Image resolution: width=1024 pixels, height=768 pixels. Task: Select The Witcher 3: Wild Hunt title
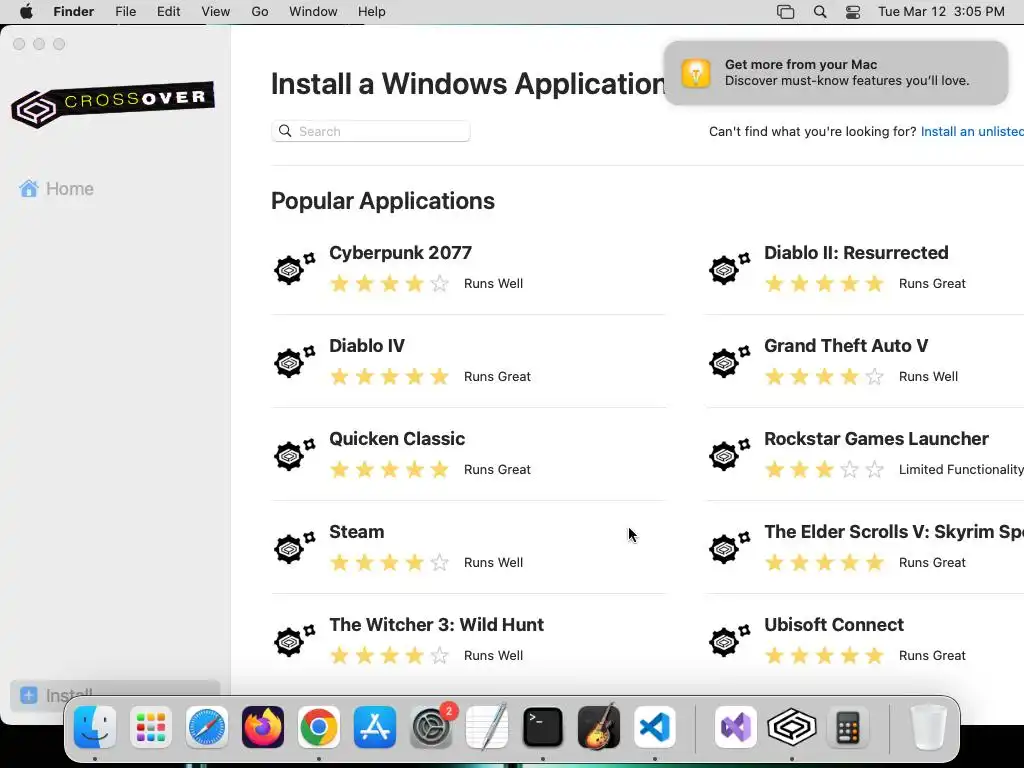click(x=436, y=625)
